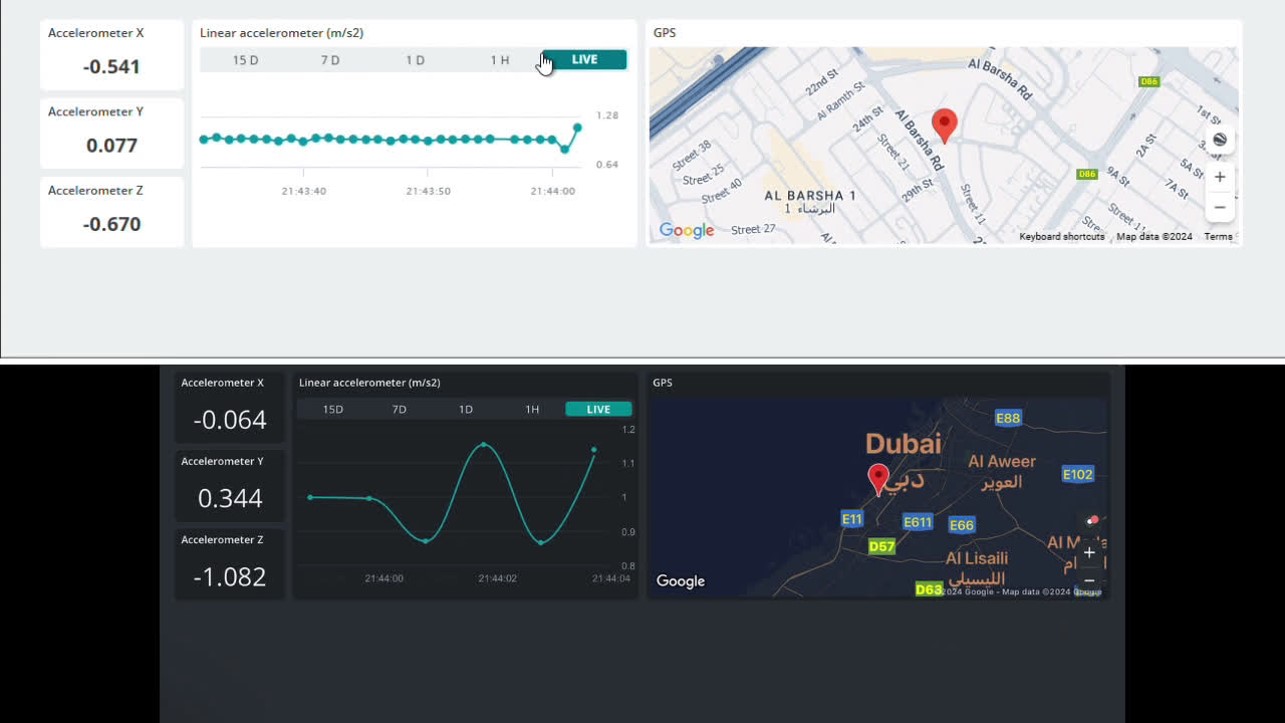Select the 7 D range in the light chart
Screen dimensions: 1285x723
click(330, 60)
